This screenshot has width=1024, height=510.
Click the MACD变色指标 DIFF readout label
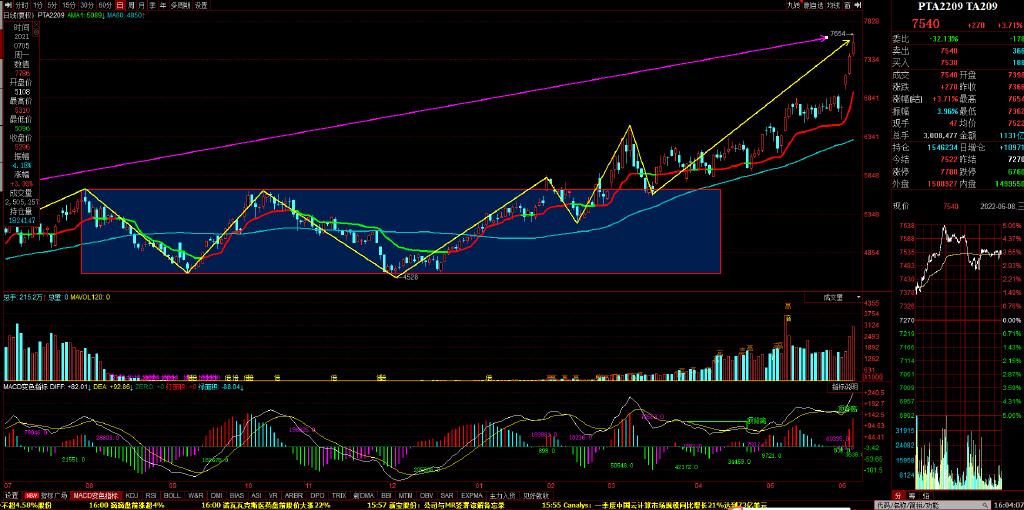45,387
